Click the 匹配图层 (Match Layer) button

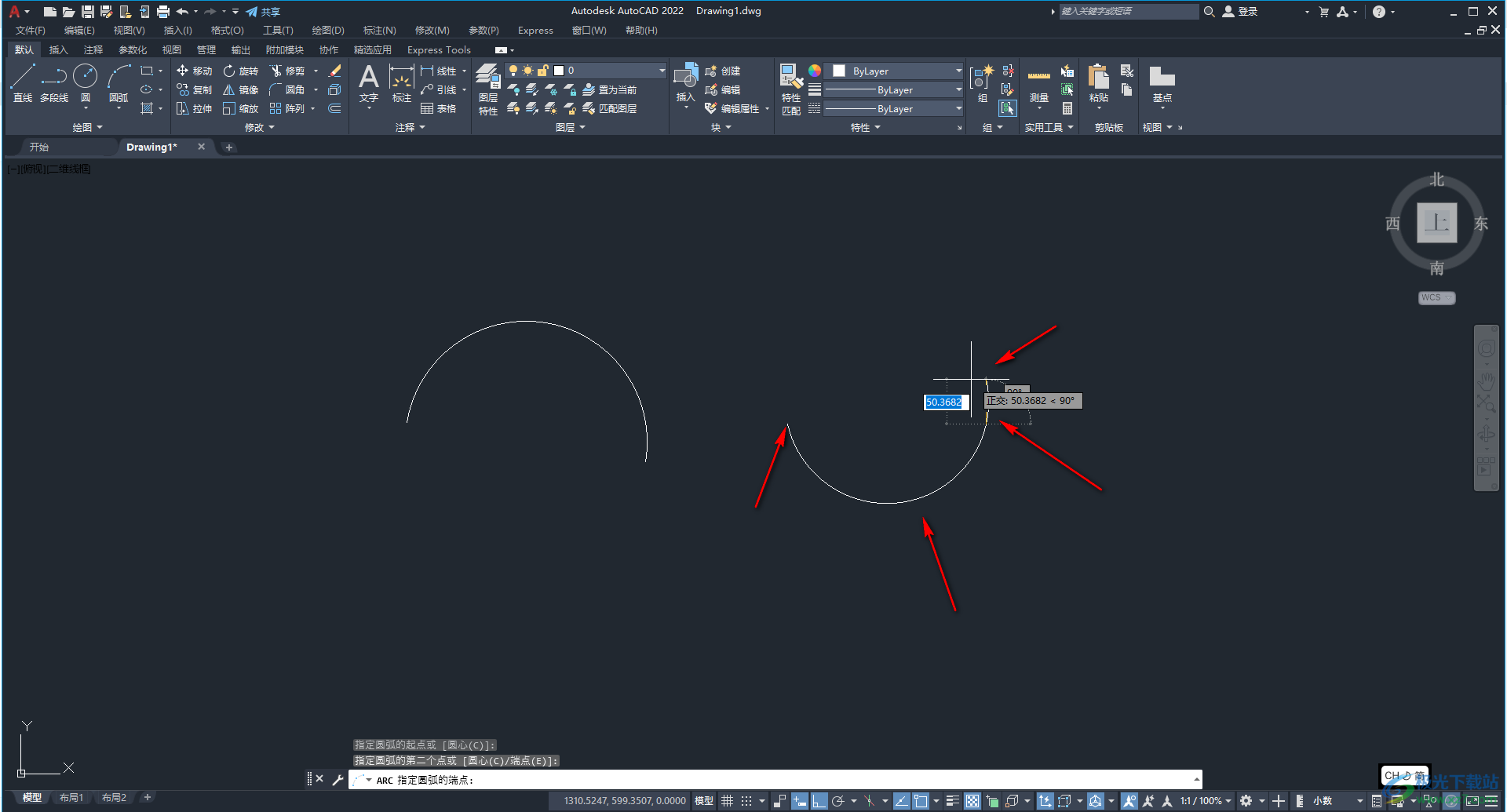[610, 108]
